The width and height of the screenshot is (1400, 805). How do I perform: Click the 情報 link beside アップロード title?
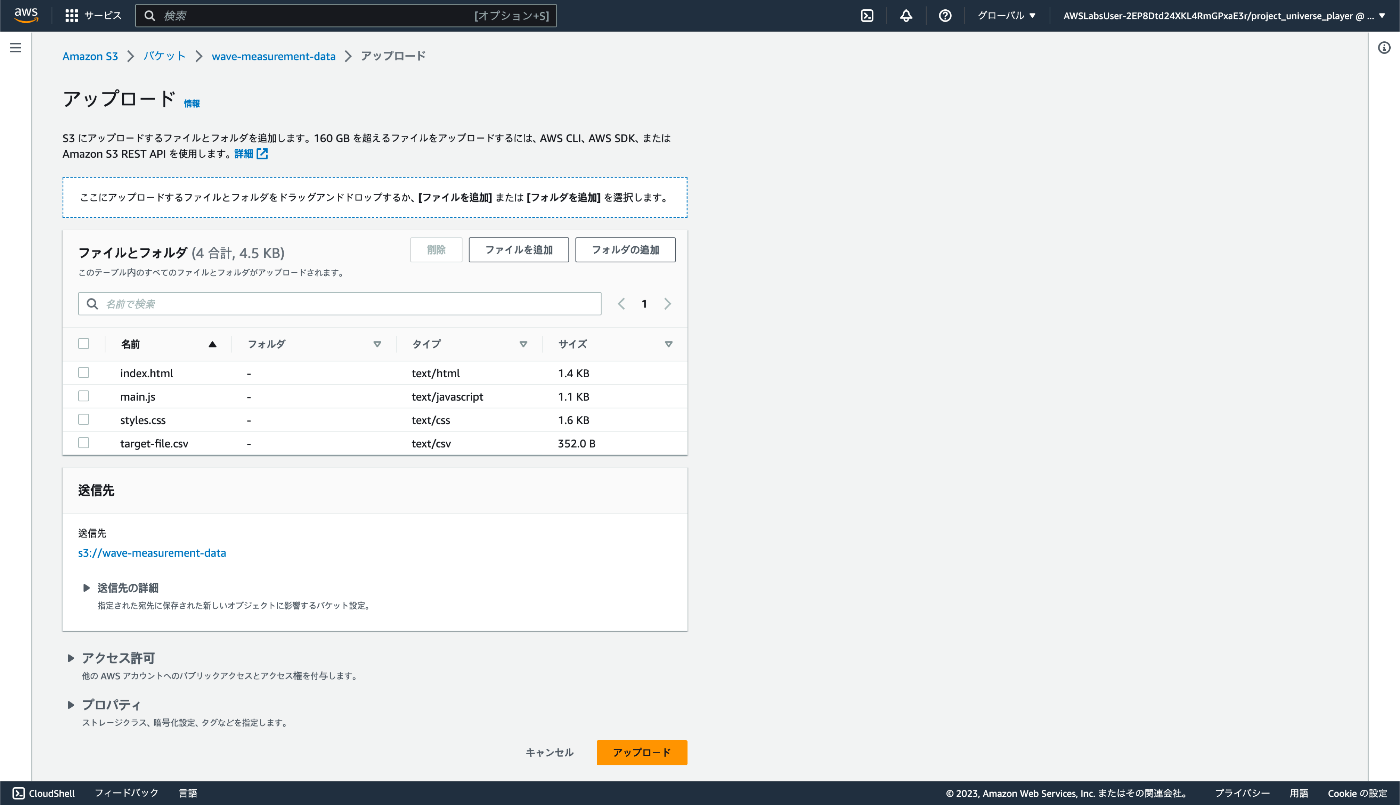(x=192, y=103)
